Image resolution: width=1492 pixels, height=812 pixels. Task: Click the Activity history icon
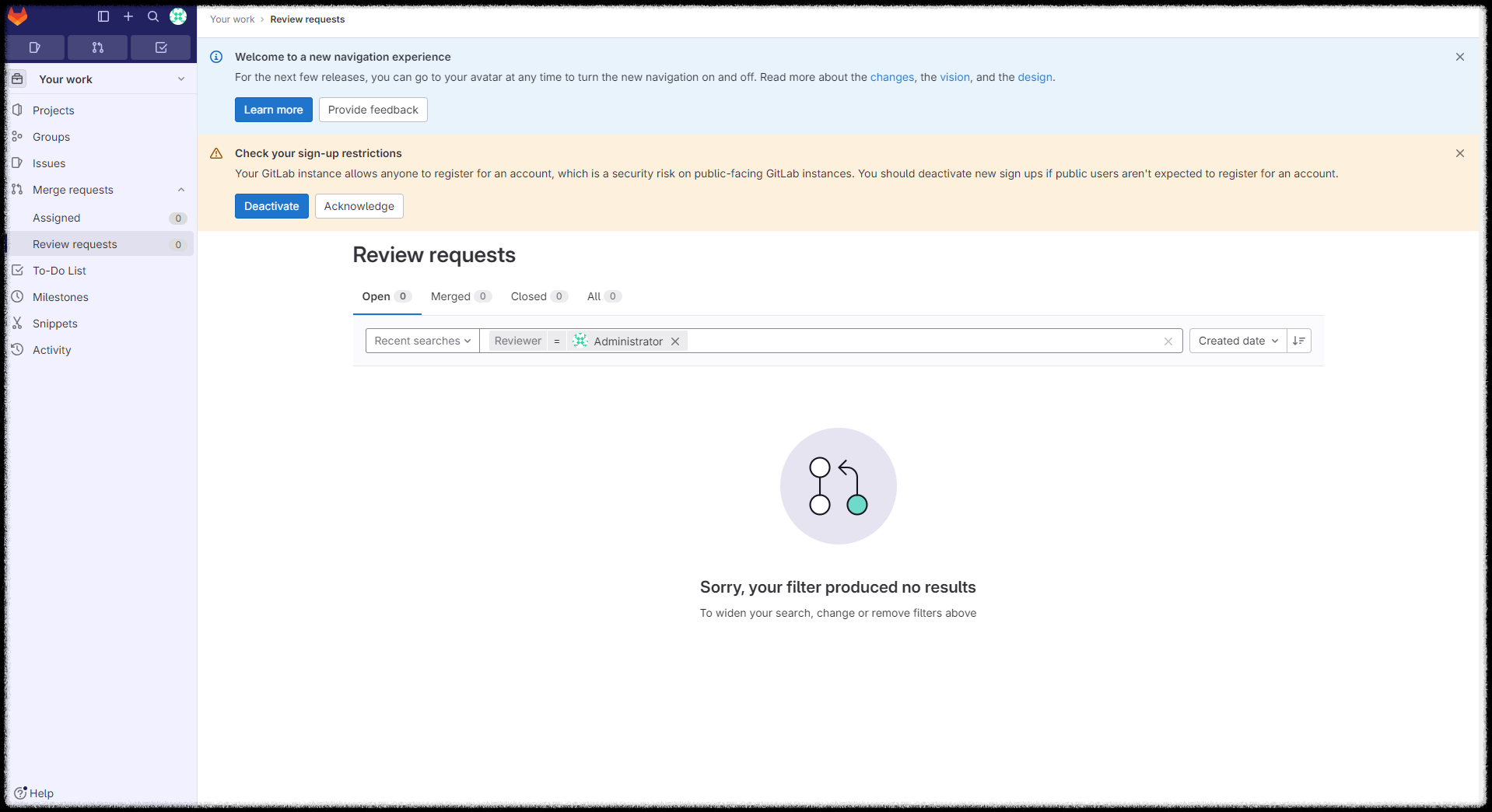17,349
